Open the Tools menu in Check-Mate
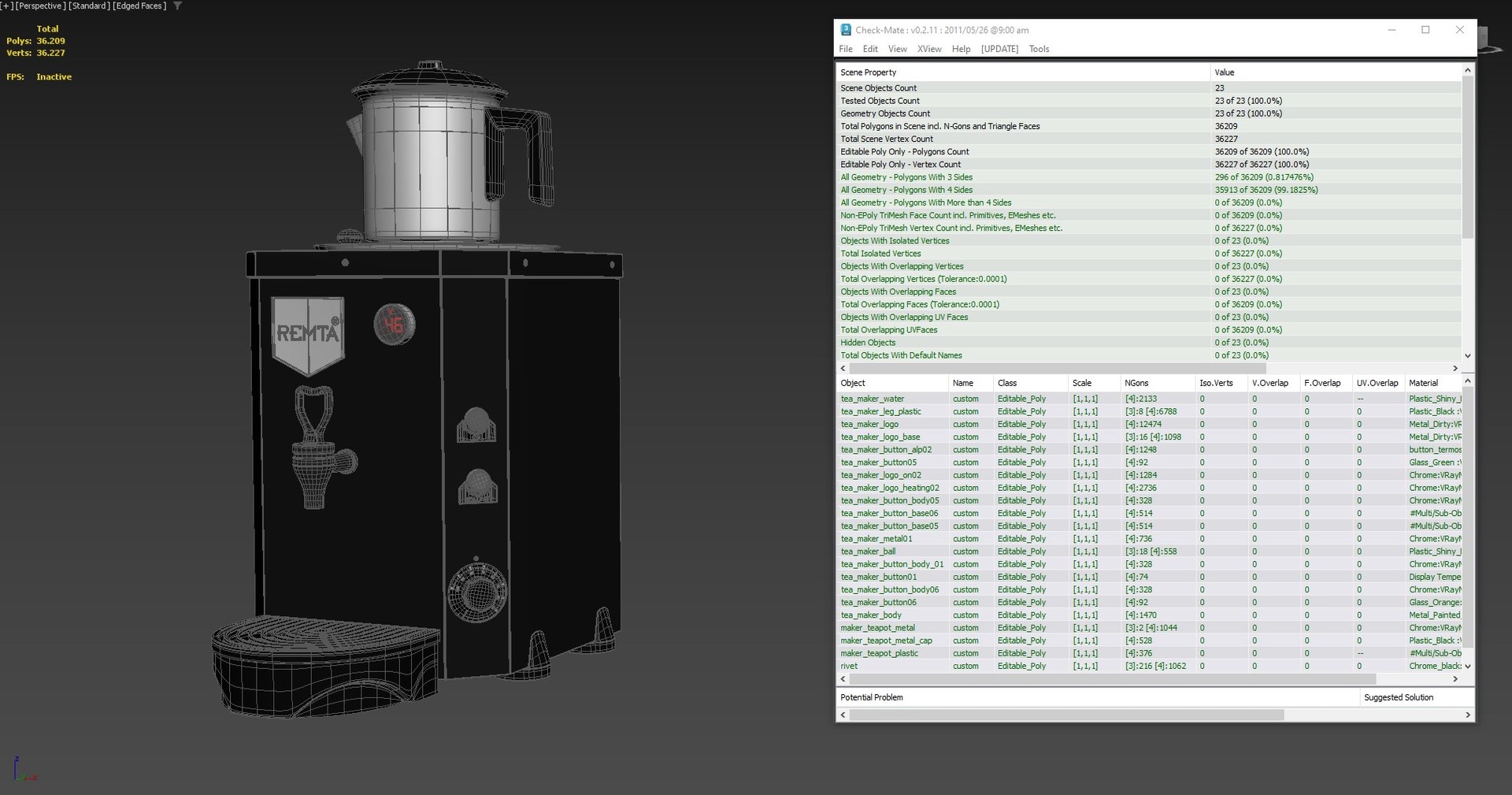Image resolution: width=1512 pixels, height=795 pixels. [1039, 49]
